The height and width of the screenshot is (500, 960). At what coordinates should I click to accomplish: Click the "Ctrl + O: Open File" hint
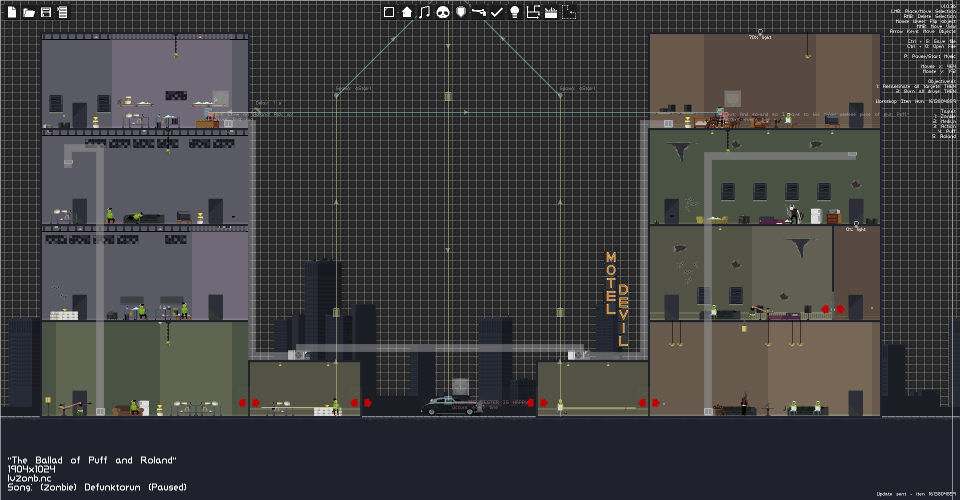(932, 47)
